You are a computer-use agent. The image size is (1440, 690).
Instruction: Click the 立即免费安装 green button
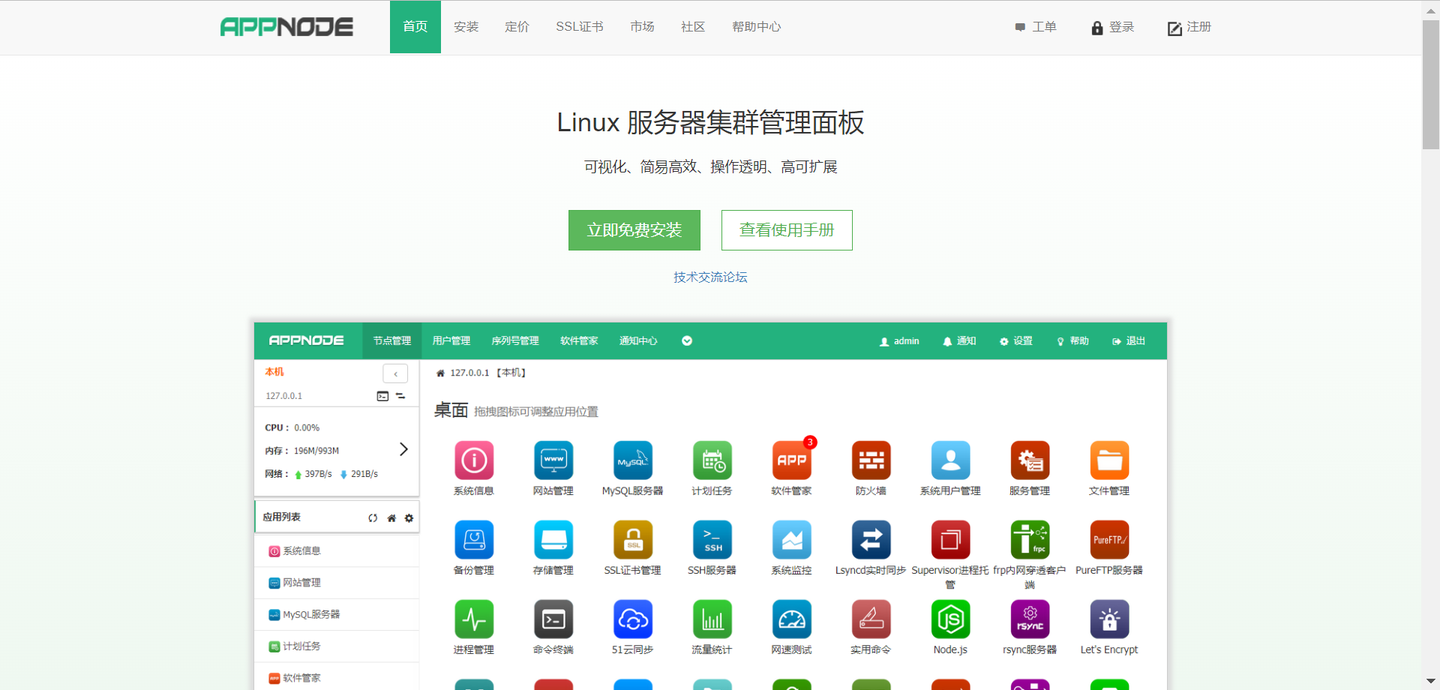pyautogui.click(x=634, y=230)
